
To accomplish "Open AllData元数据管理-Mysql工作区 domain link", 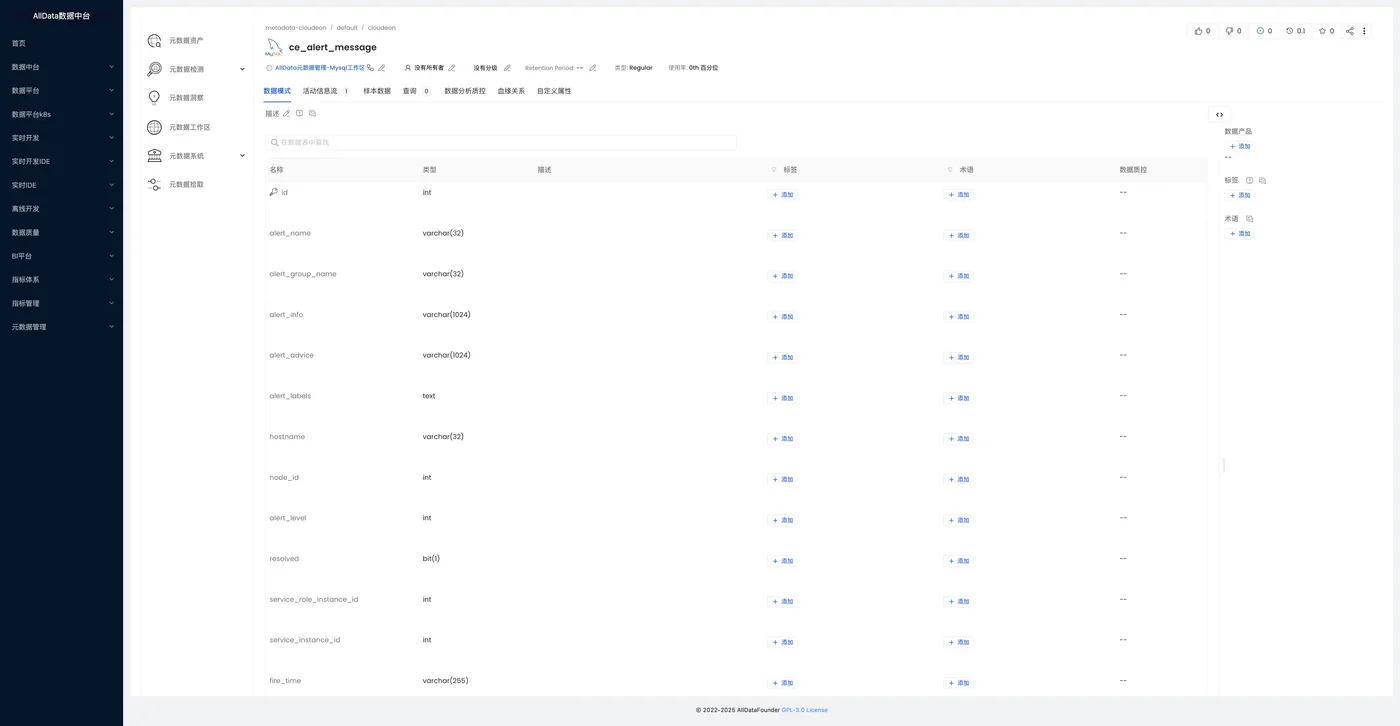I will (x=319, y=68).
